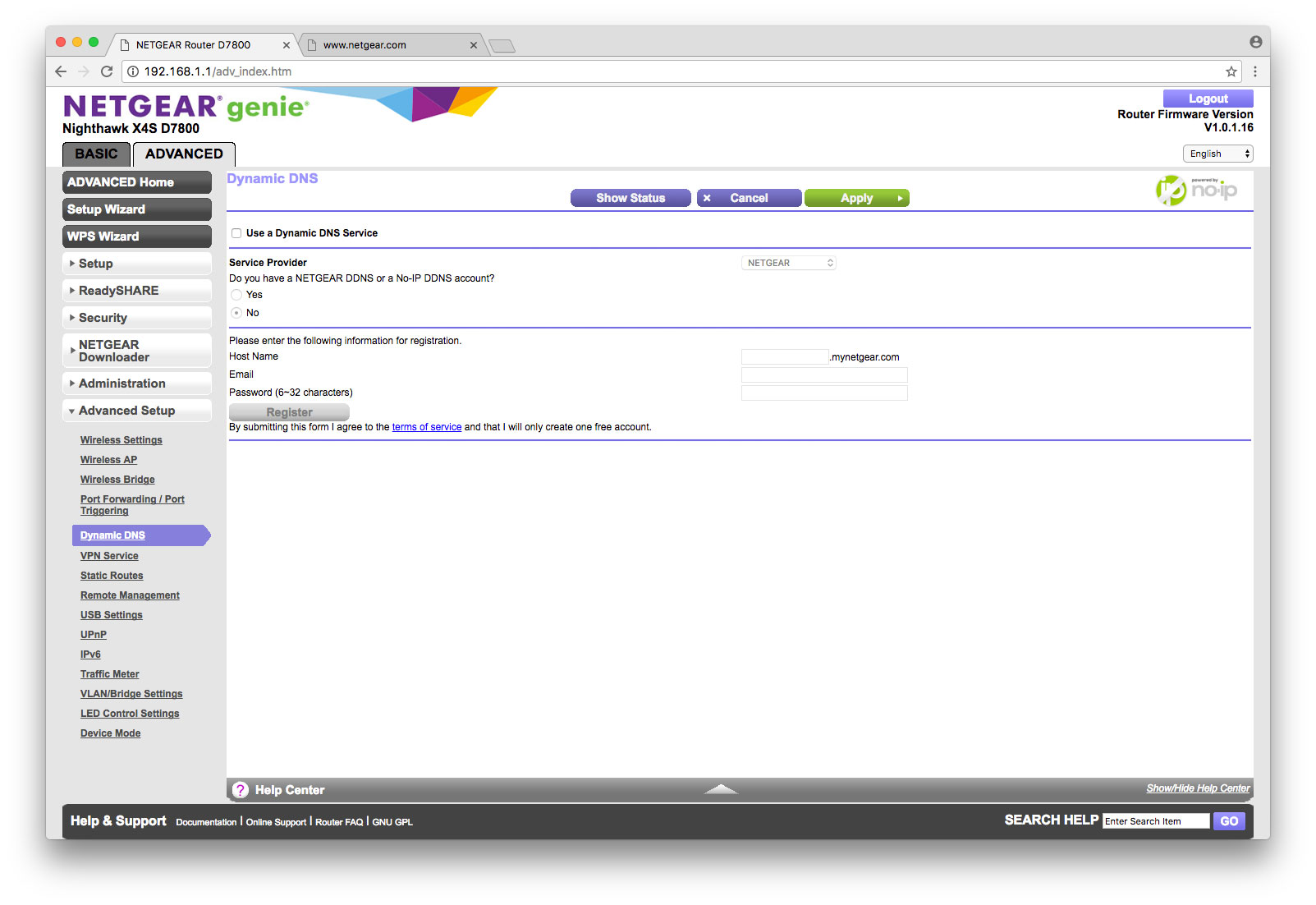Click the browser back arrow
This screenshot has height=905, width=1316.
(61, 71)
